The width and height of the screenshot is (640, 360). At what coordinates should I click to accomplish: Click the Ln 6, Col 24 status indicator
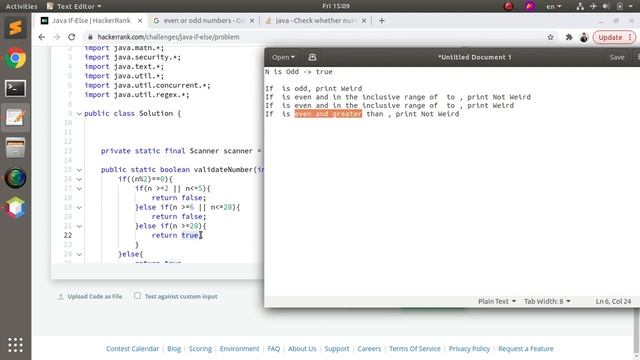pos(613,301)
